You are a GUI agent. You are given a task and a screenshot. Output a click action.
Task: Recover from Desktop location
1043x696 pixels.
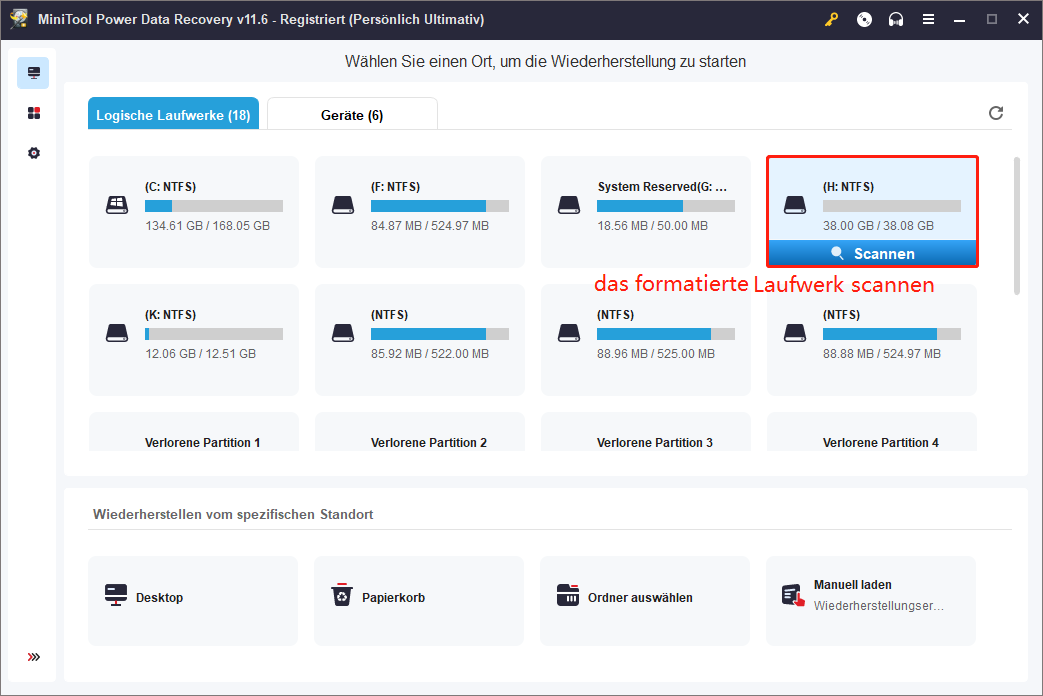(193, 598)
